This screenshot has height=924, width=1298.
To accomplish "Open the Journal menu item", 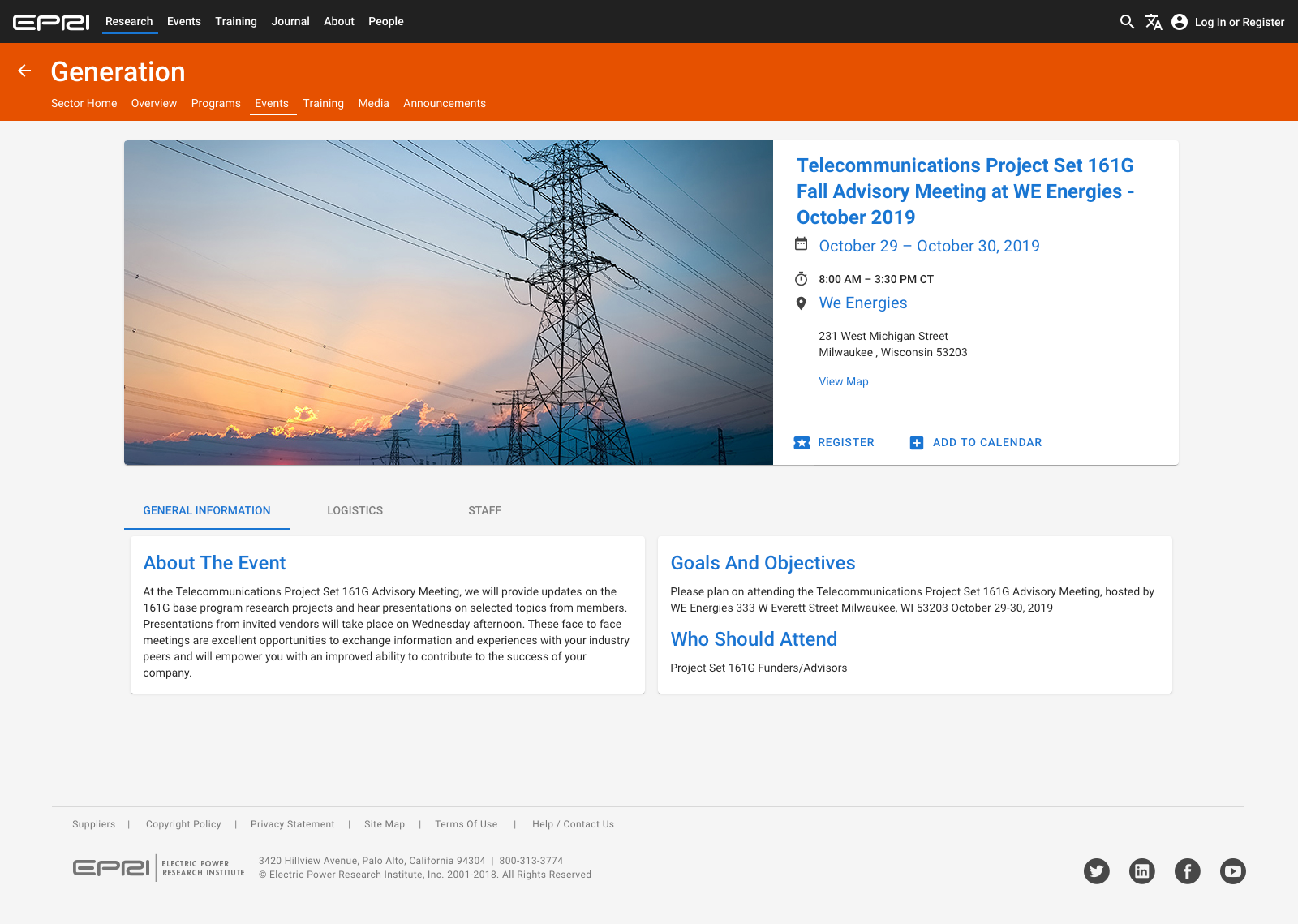I will [290, 22].
